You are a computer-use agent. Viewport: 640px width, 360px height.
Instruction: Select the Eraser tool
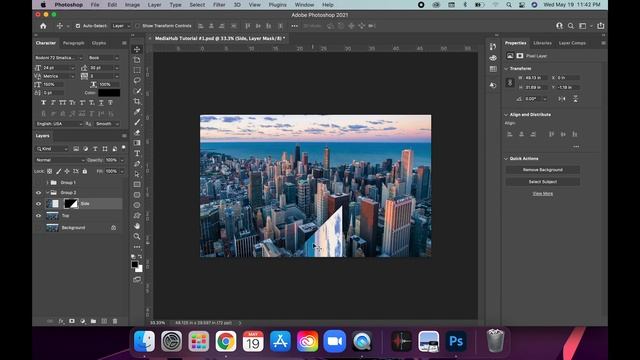coord(137,132)
